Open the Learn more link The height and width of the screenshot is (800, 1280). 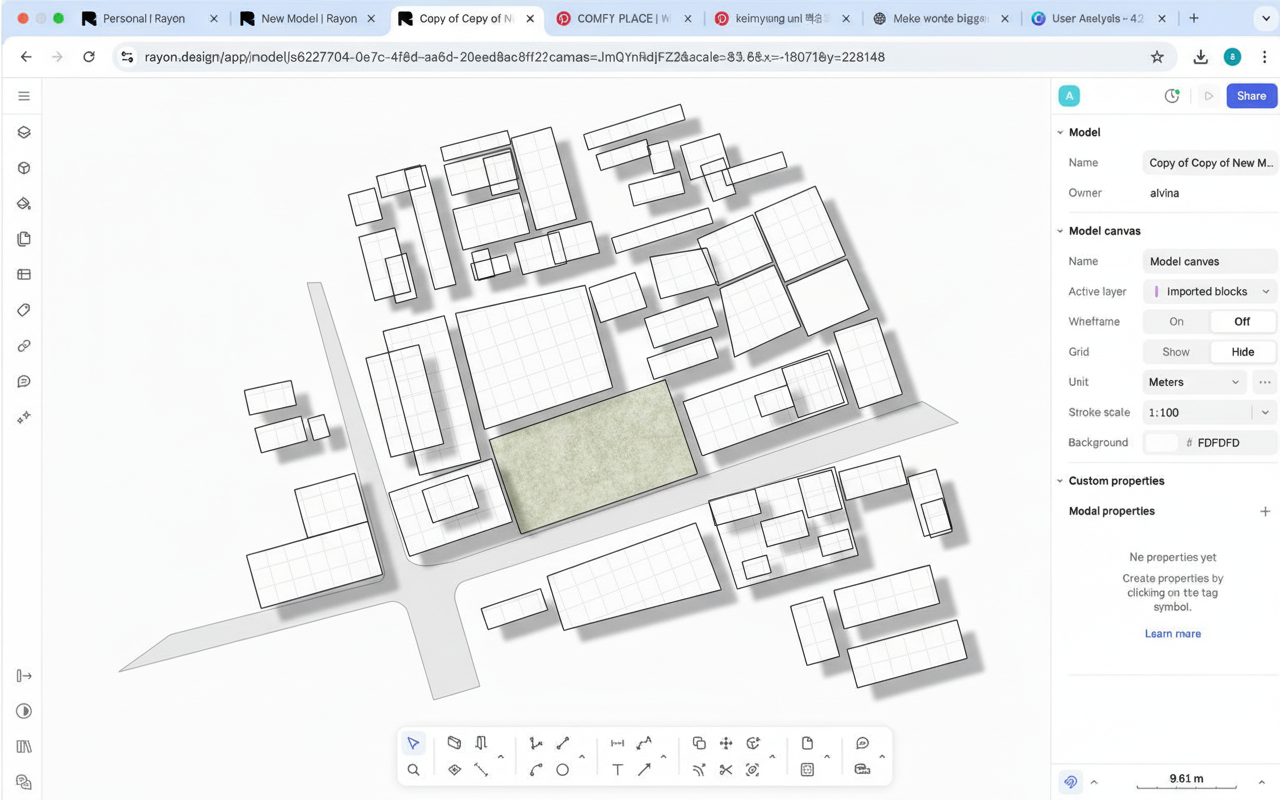pos(1172,634)
